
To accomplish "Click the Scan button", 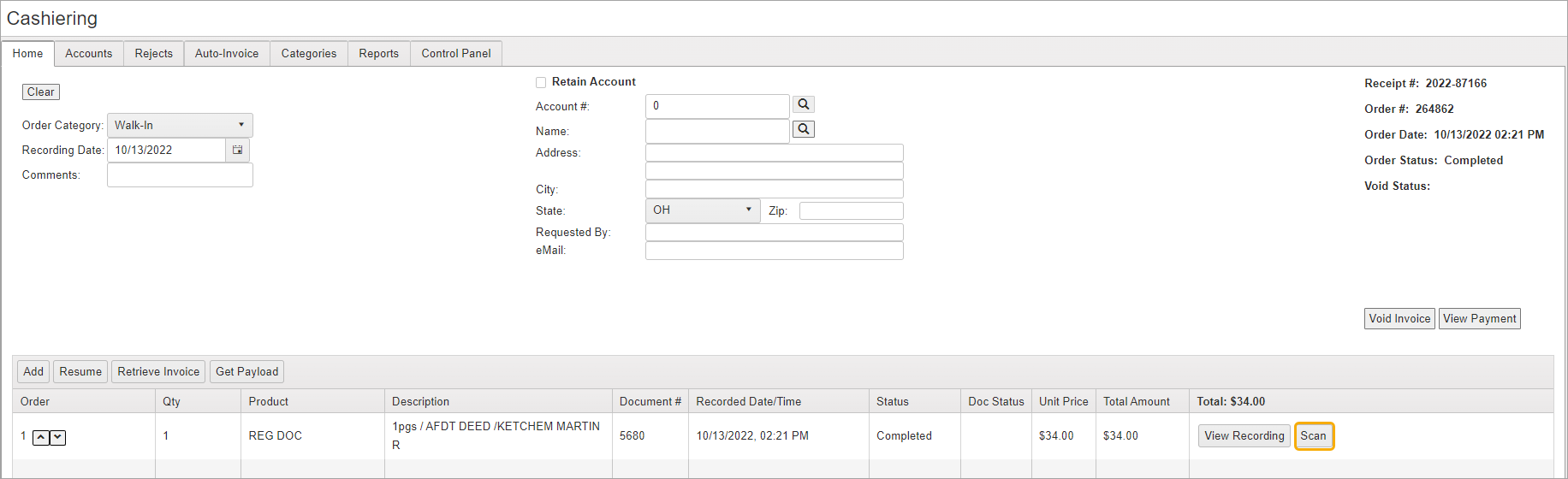I will pyautogui.click(x=1313, y=436).
